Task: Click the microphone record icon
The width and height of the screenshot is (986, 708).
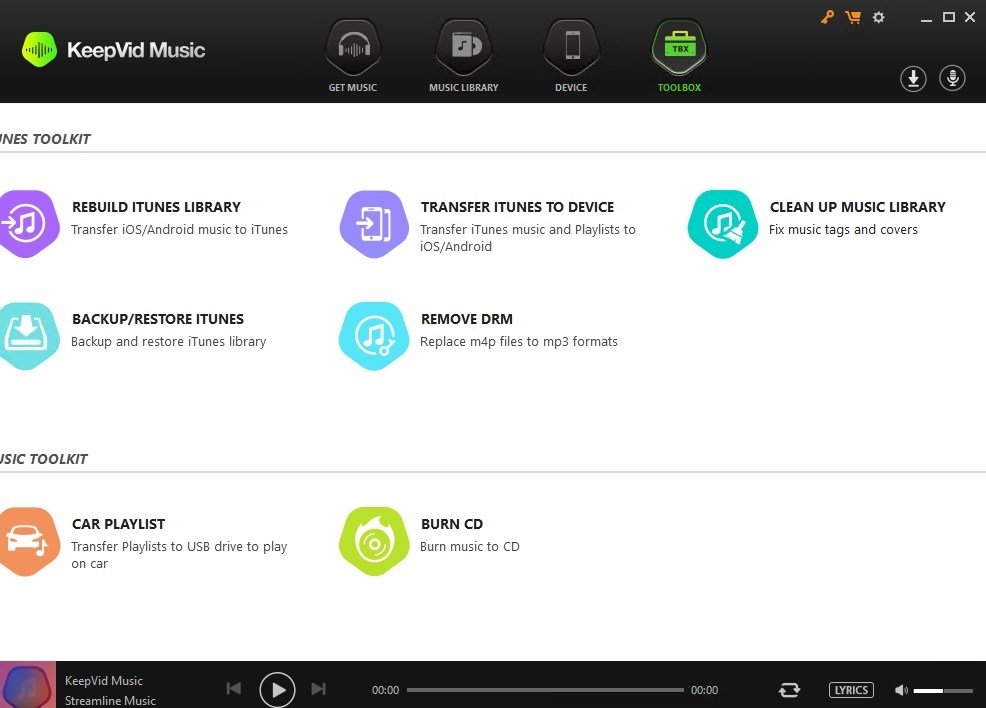Action: point(953,79)
